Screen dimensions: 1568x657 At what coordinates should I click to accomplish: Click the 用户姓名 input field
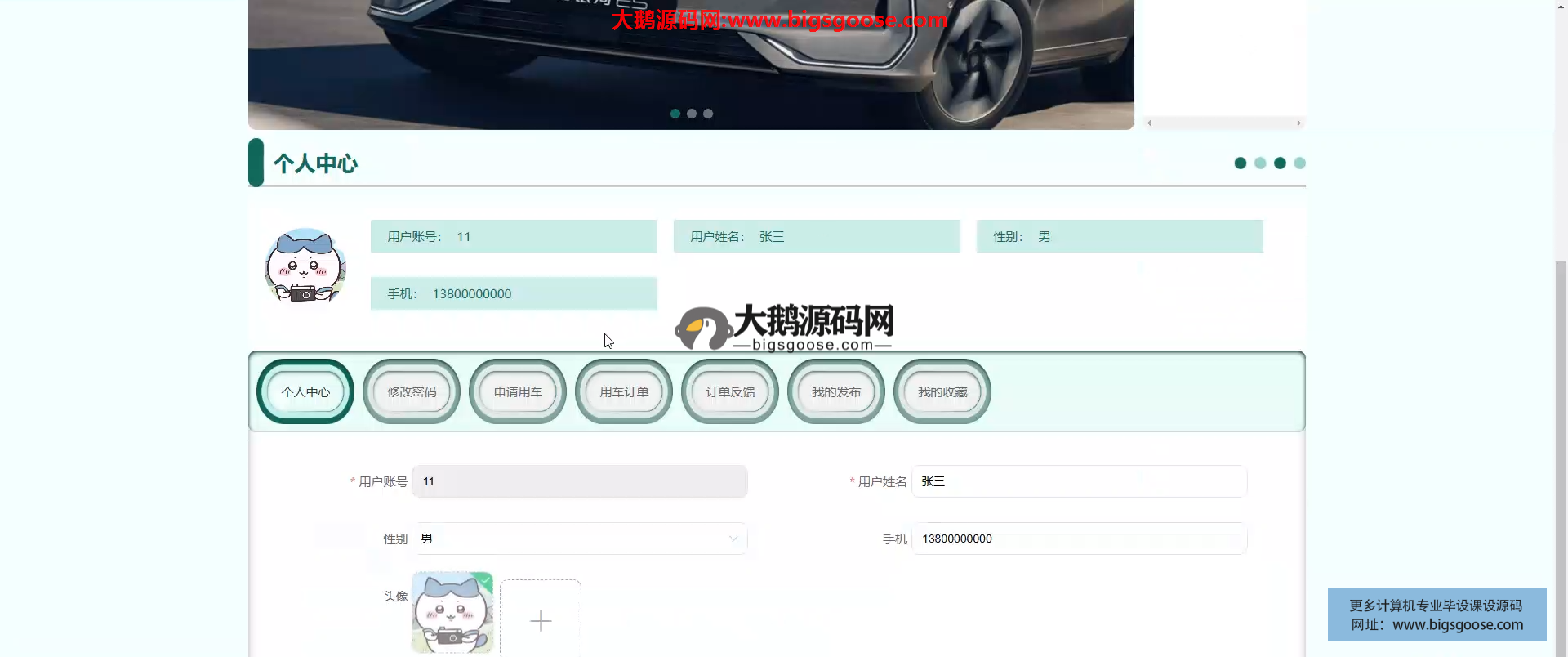[x=1079, y=481]
